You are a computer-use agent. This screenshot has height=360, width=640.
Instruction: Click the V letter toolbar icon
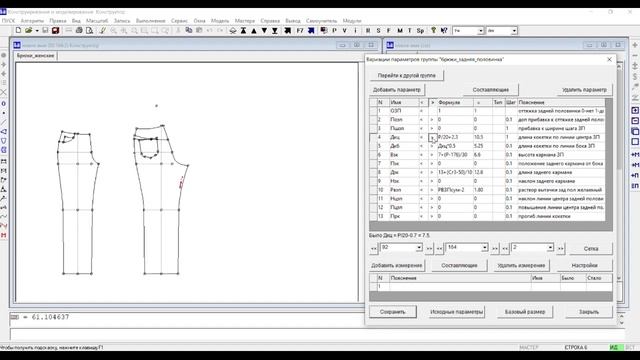coord(344,31)
